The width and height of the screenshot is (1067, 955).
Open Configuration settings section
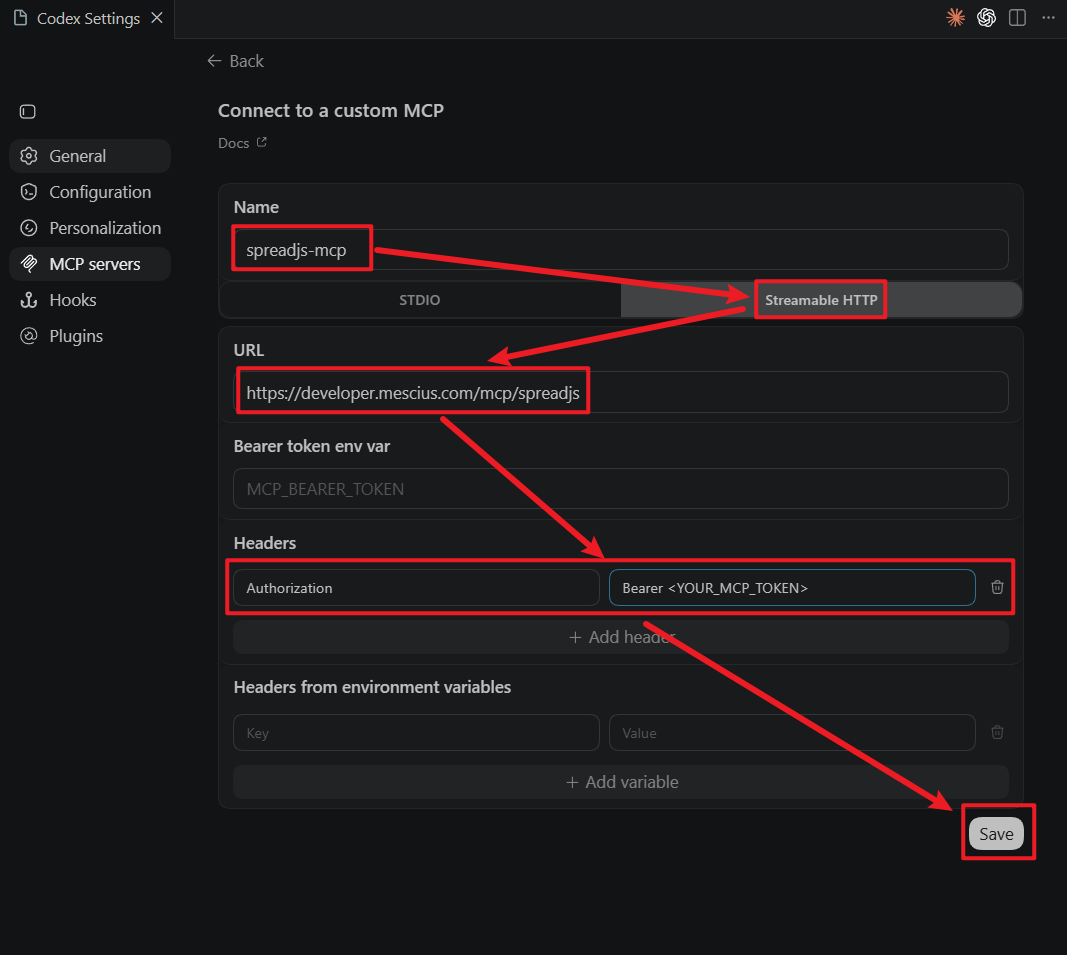pos(90,192)
